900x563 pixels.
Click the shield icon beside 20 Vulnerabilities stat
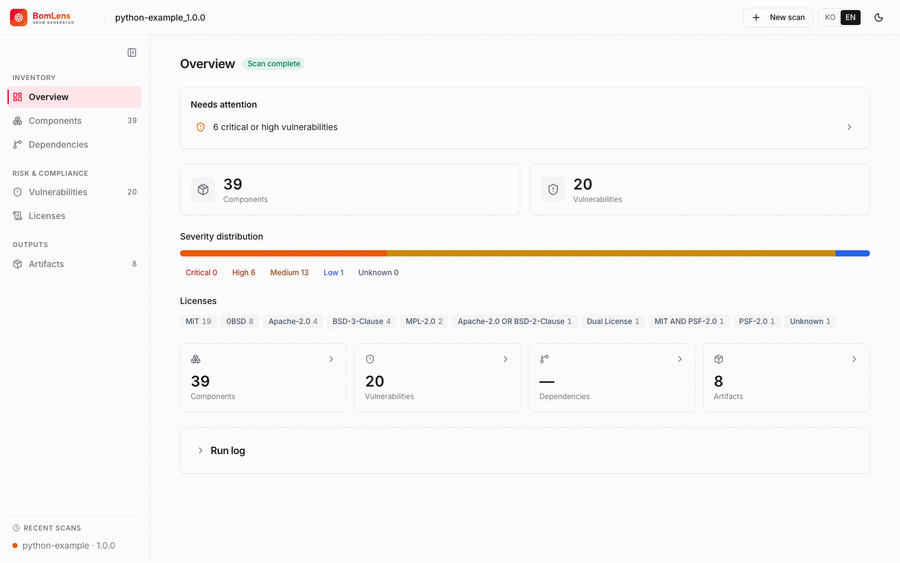click(553, 189)
